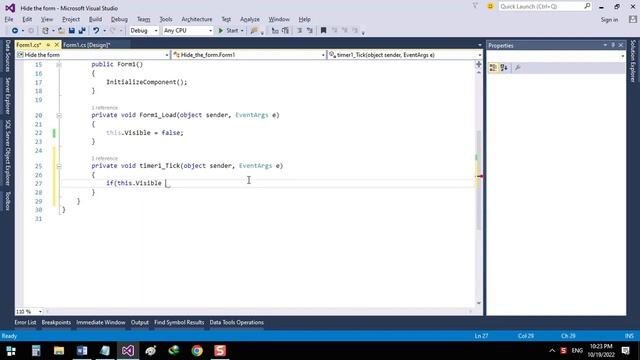Click the notifications flag icon
The image size is (640, 360).
475,6
